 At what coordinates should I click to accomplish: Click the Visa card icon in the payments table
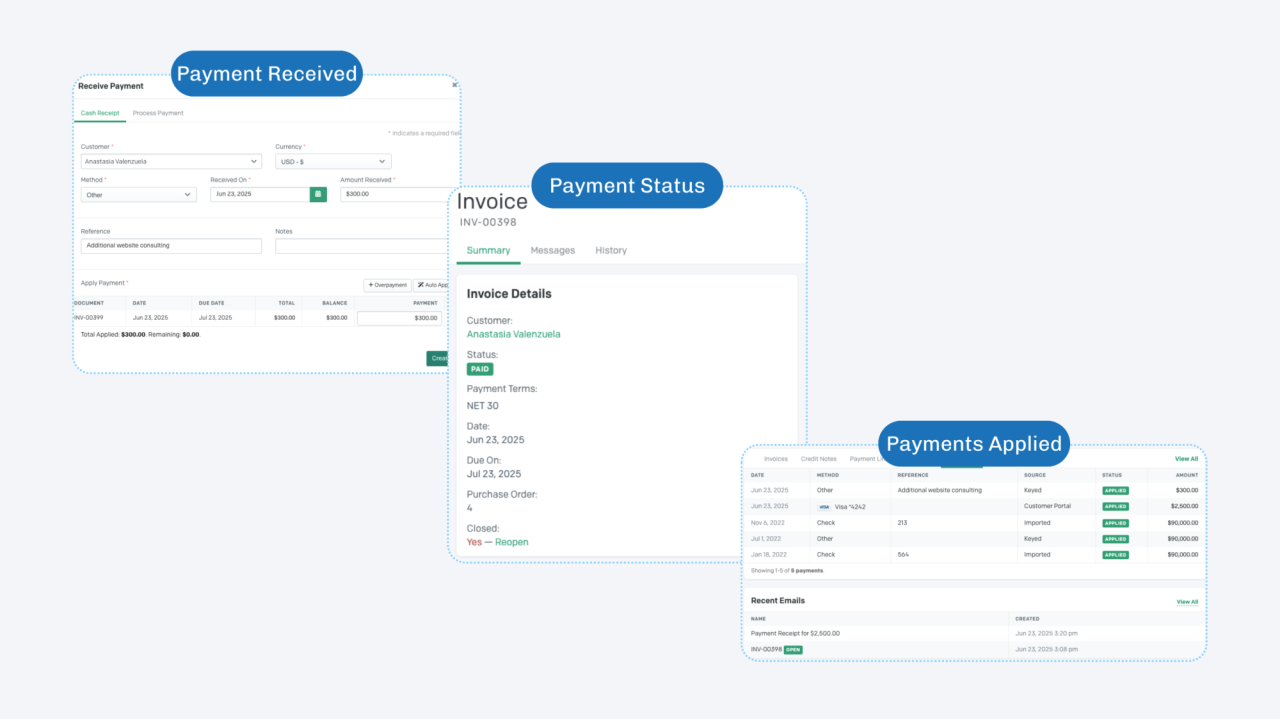tap(825, 506)
